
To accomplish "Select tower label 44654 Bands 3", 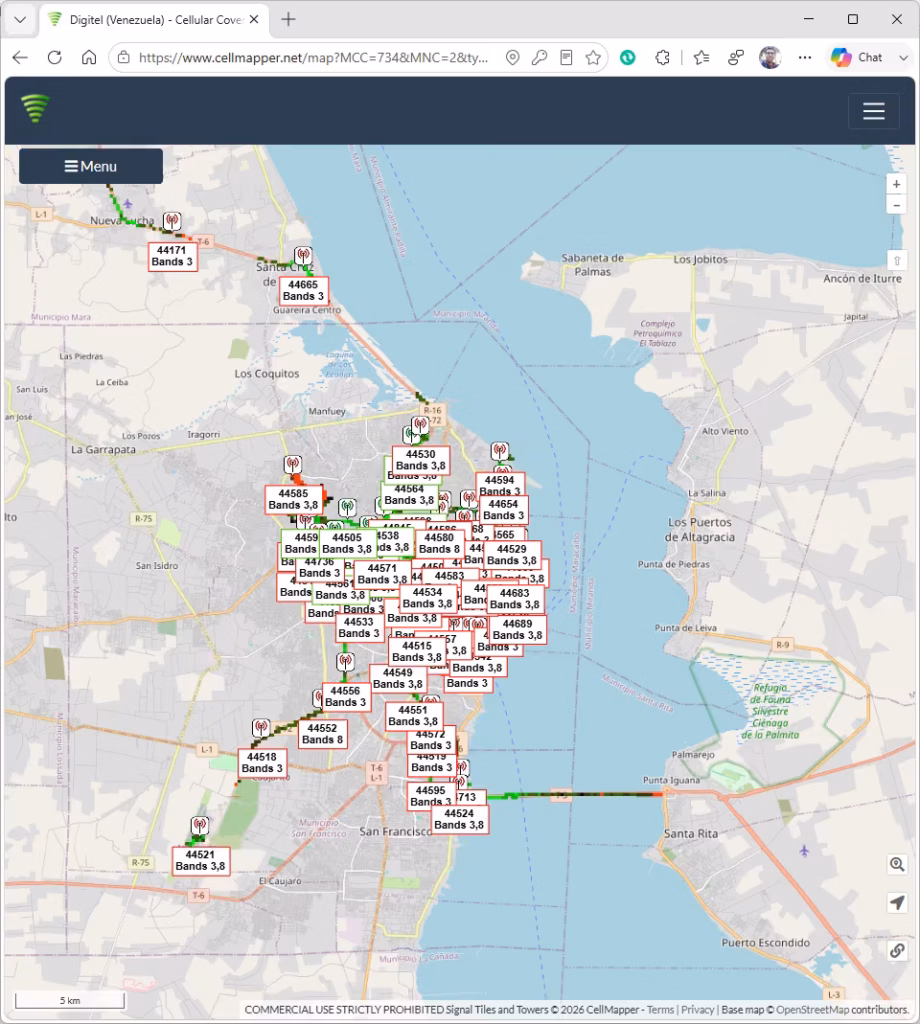I will [503, 510].
